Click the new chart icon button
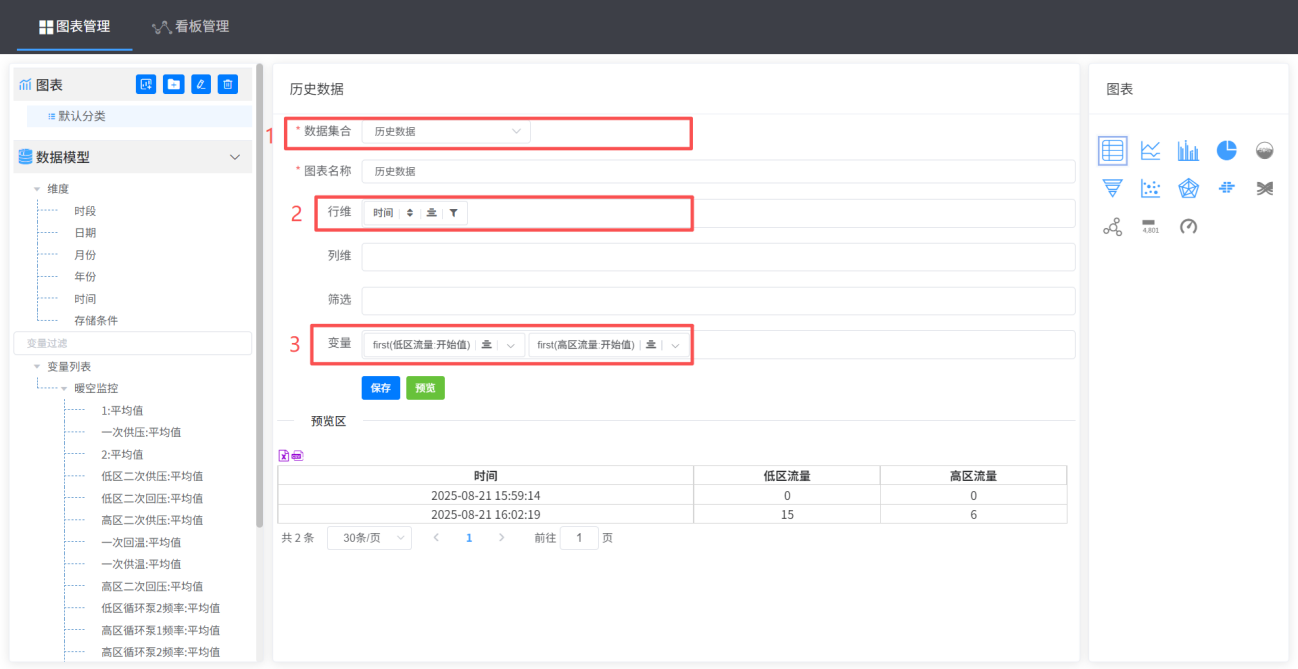This screenshot has height=669, width=1298. coord(146,85)
